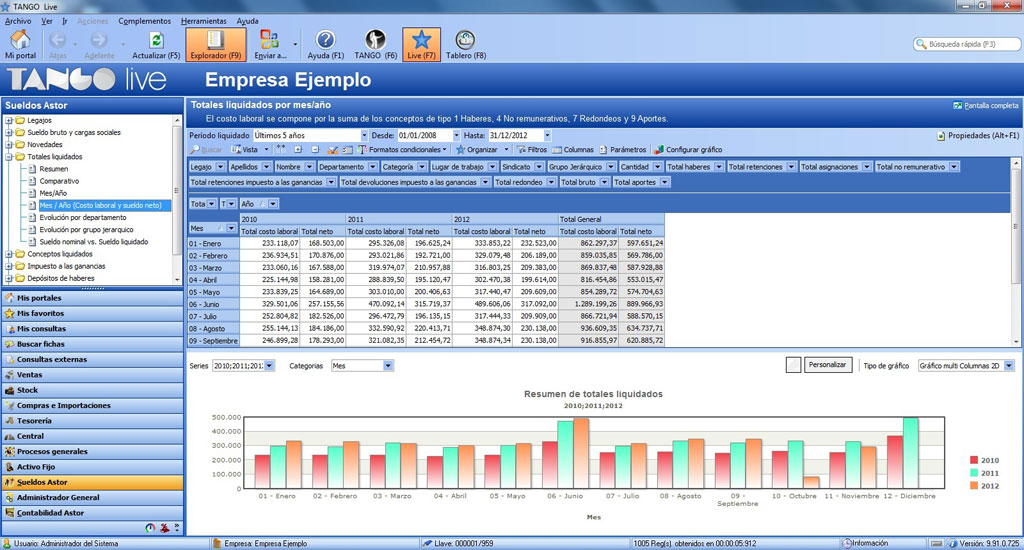Open the Complementos menu
This screenshot has height=550, width=1024.
(x=144, y=21)
